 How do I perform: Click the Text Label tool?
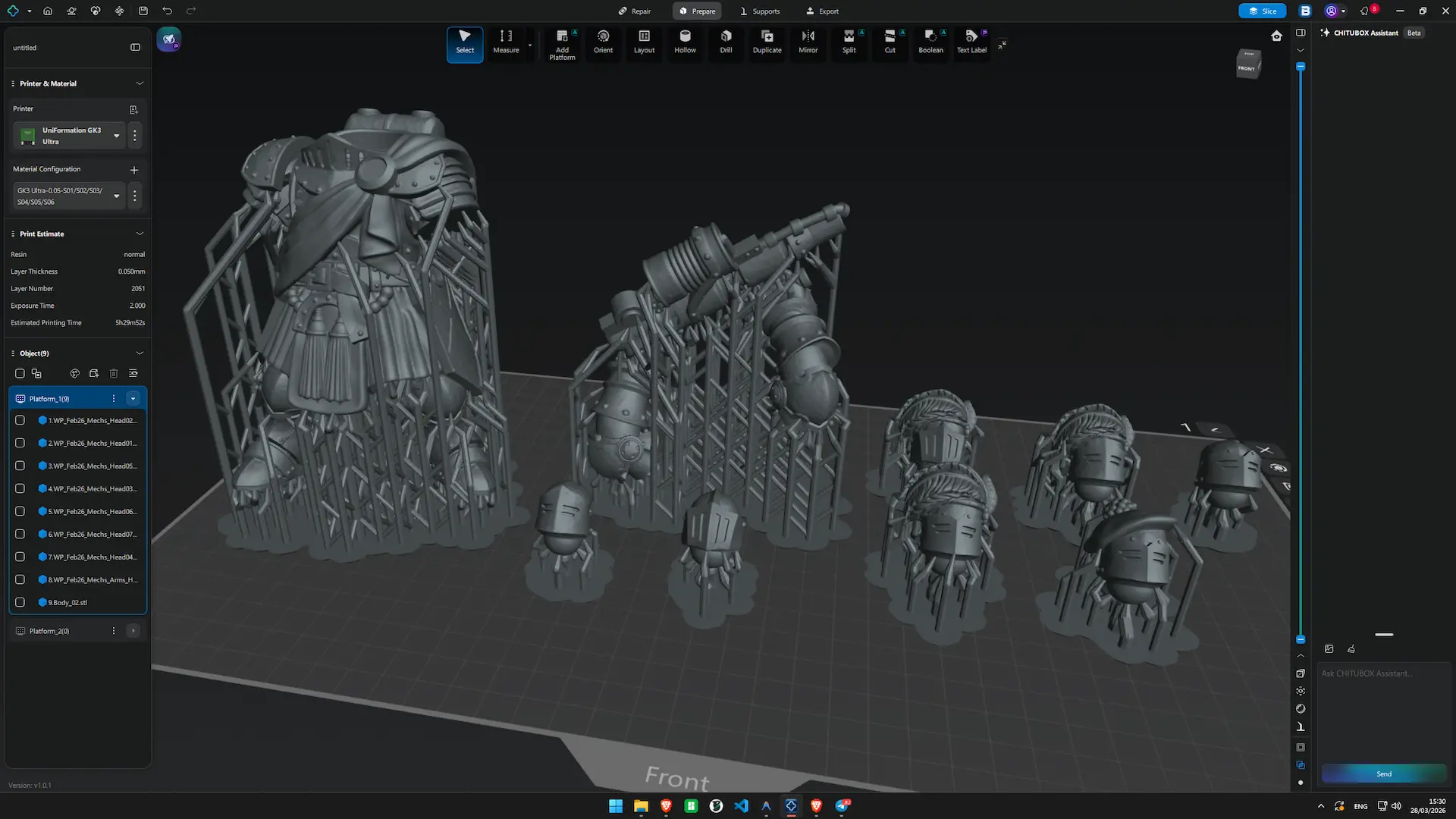pos(971,42)
